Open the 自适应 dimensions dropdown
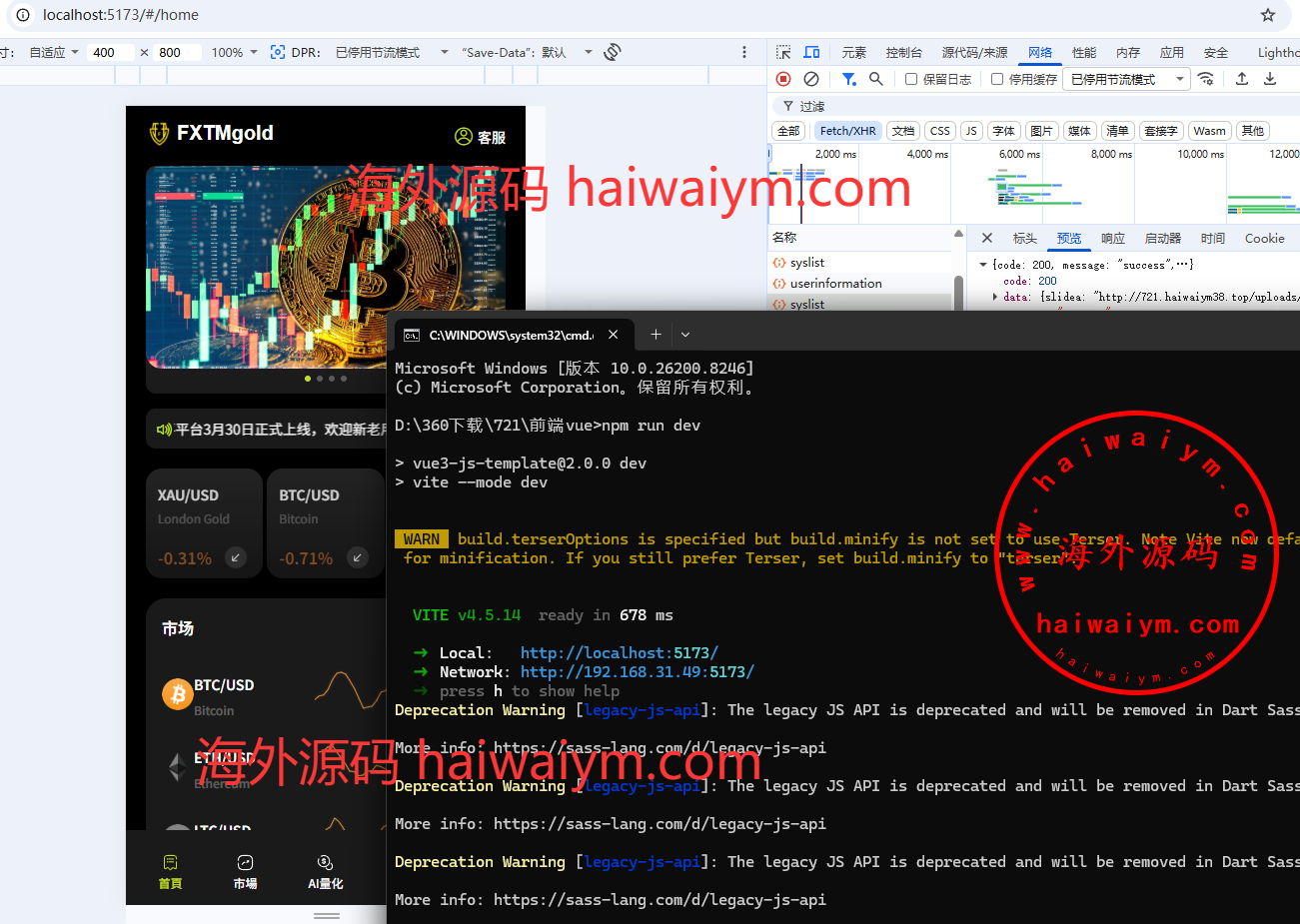The height and width of the screenshot is (924, 1300). [x=54, y=52]
